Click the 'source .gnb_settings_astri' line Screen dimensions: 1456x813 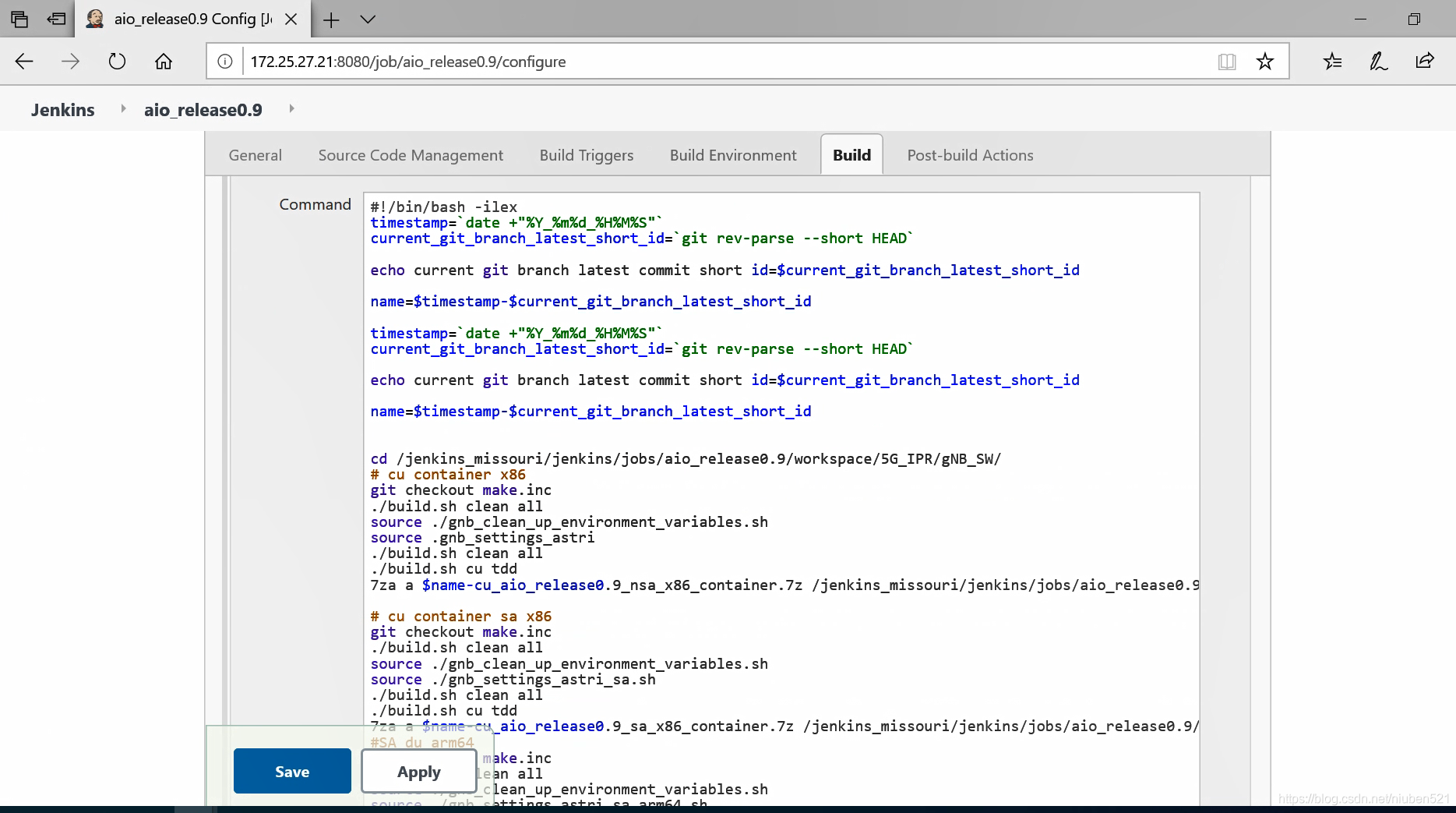point(482,538)
